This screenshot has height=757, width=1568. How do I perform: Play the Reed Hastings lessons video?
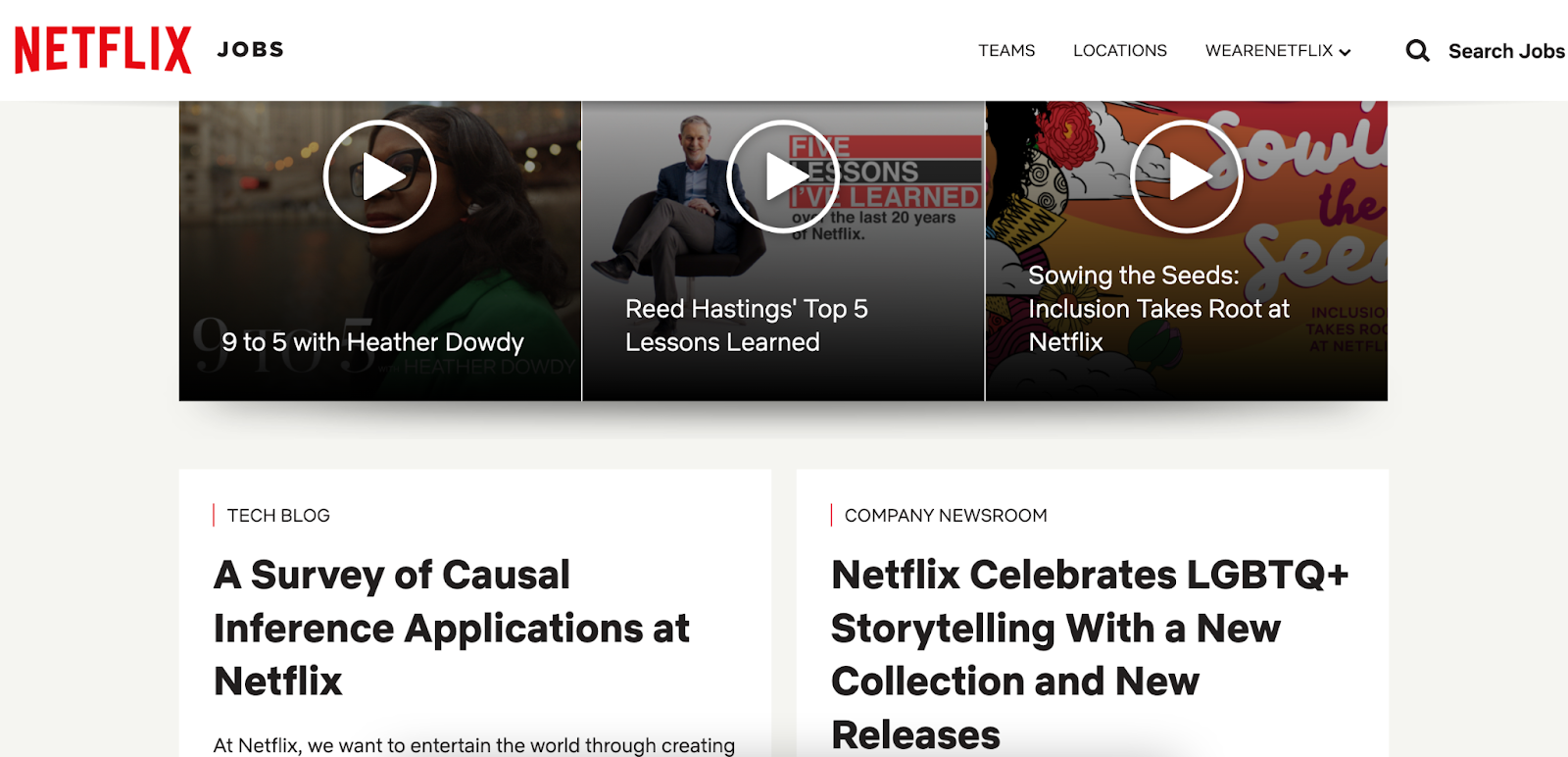(783, 177)
